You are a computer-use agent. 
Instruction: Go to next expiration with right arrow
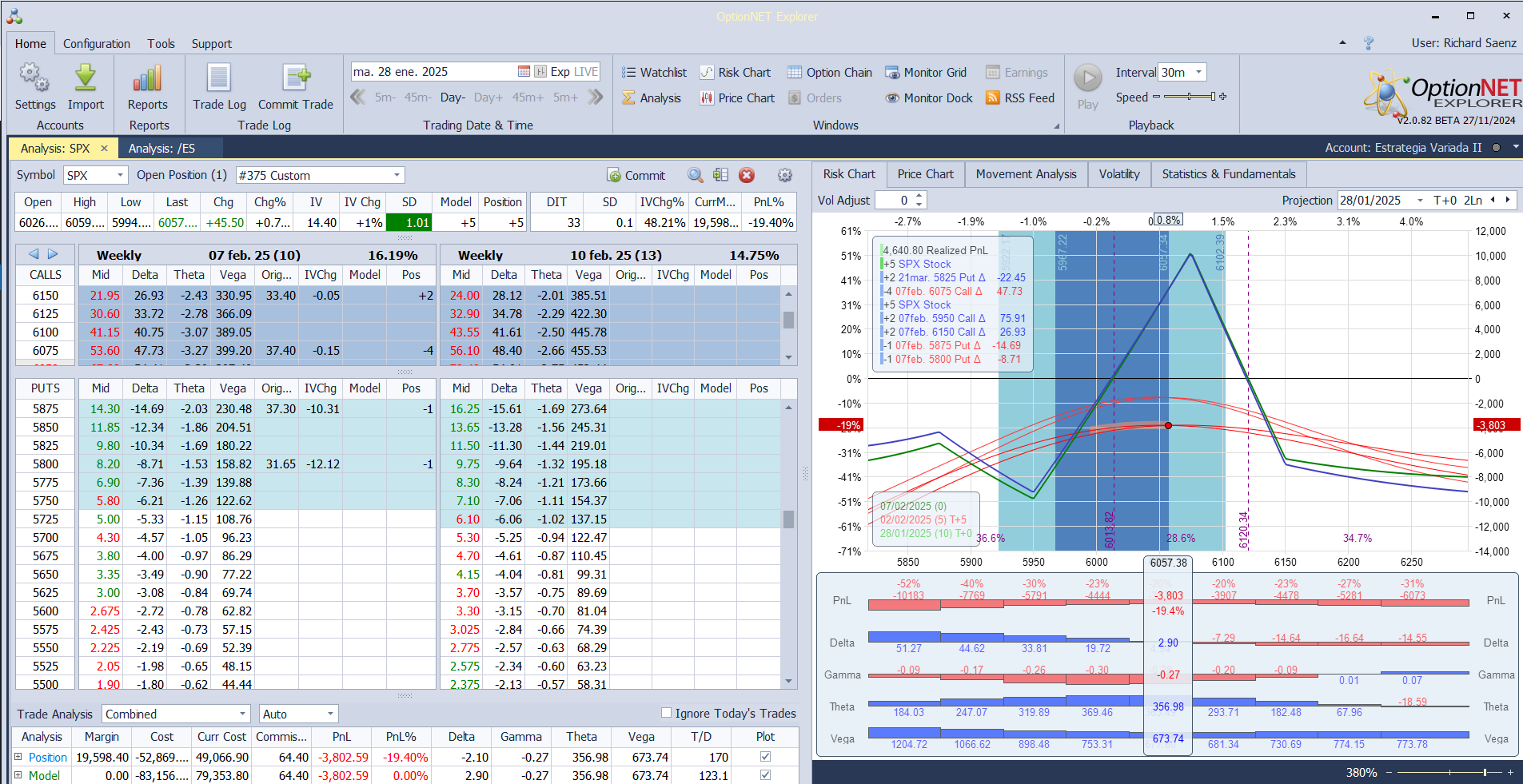pyautogui.click(x=53, y=254)
